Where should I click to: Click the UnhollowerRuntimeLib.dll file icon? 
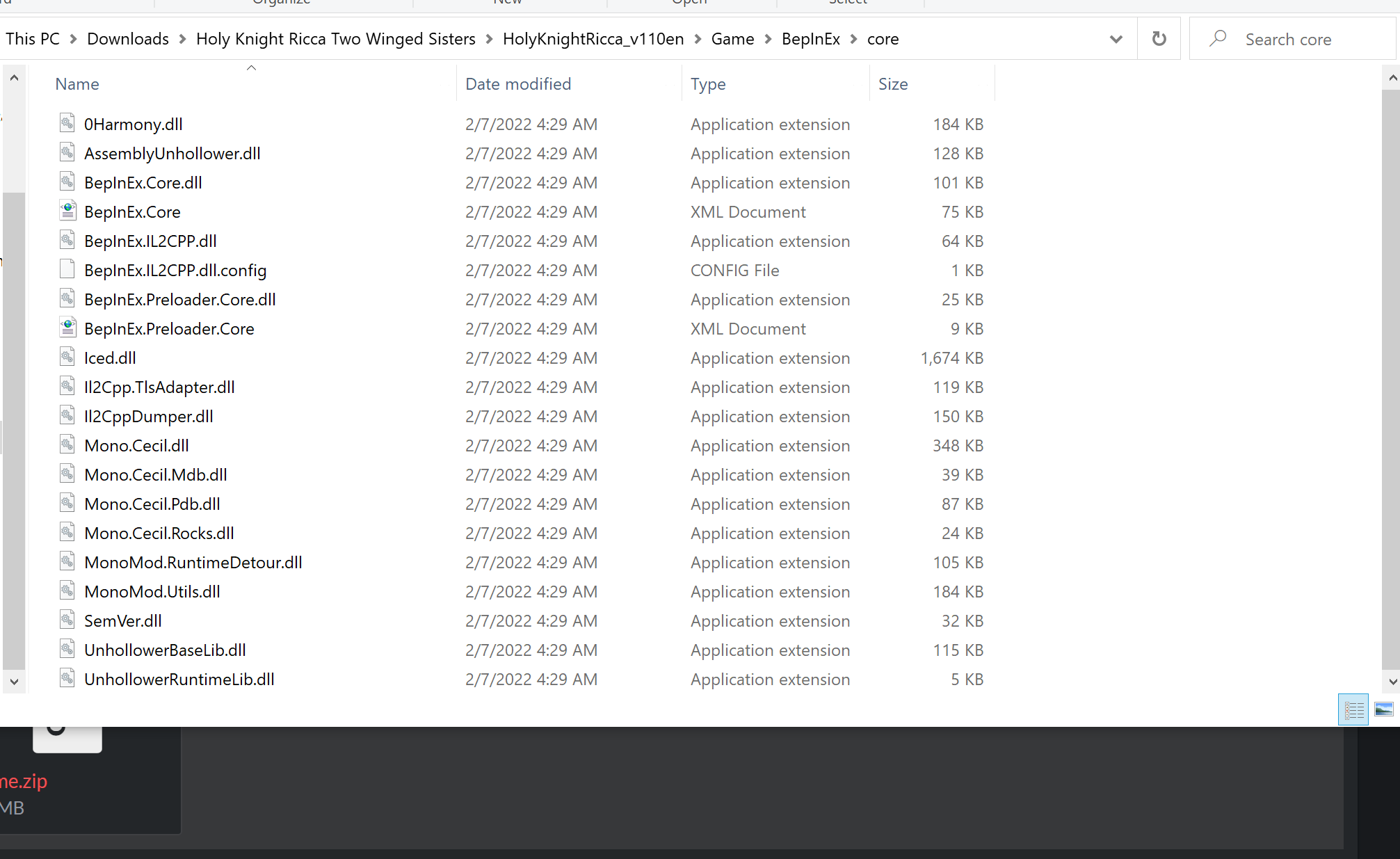(67, 678)
